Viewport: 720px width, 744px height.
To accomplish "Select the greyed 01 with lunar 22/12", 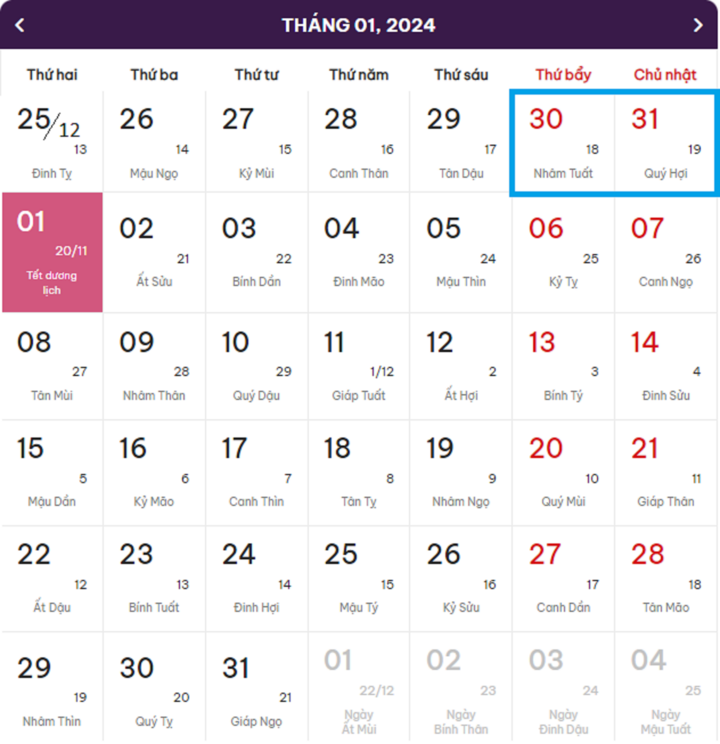I will coord(359,687).
